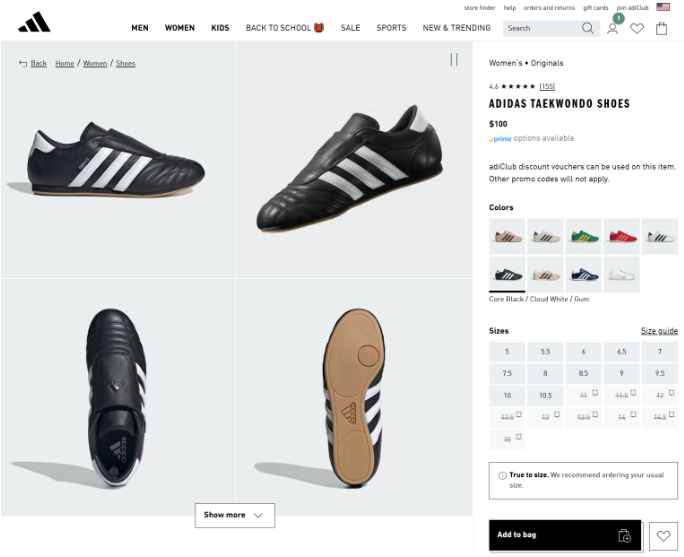This screenshot has width=684, height=557.
Task: Click prime options available link
Action: click(531, 139)
